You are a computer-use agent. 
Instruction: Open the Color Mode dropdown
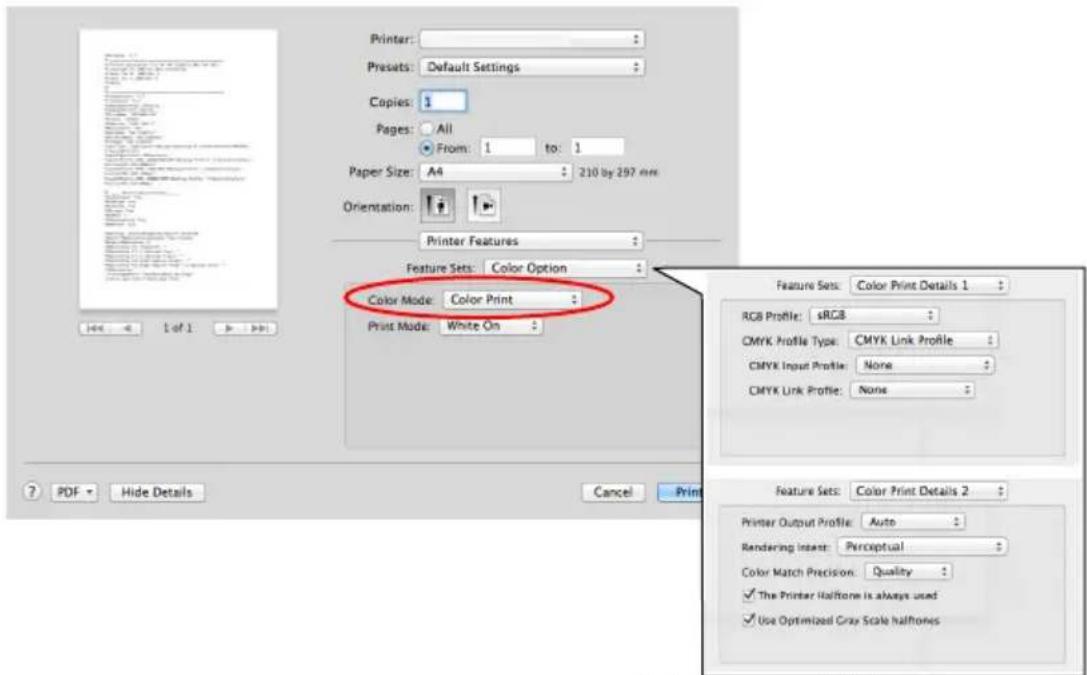pos(511,300)
